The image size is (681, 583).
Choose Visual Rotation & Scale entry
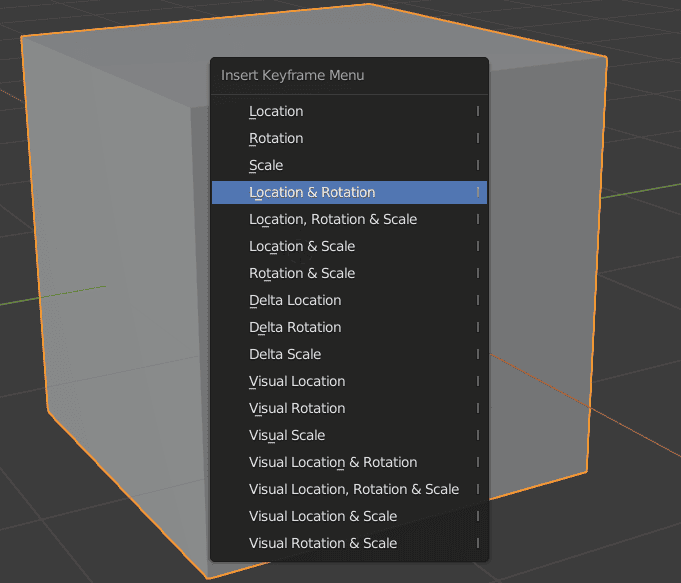pos(349,543)
